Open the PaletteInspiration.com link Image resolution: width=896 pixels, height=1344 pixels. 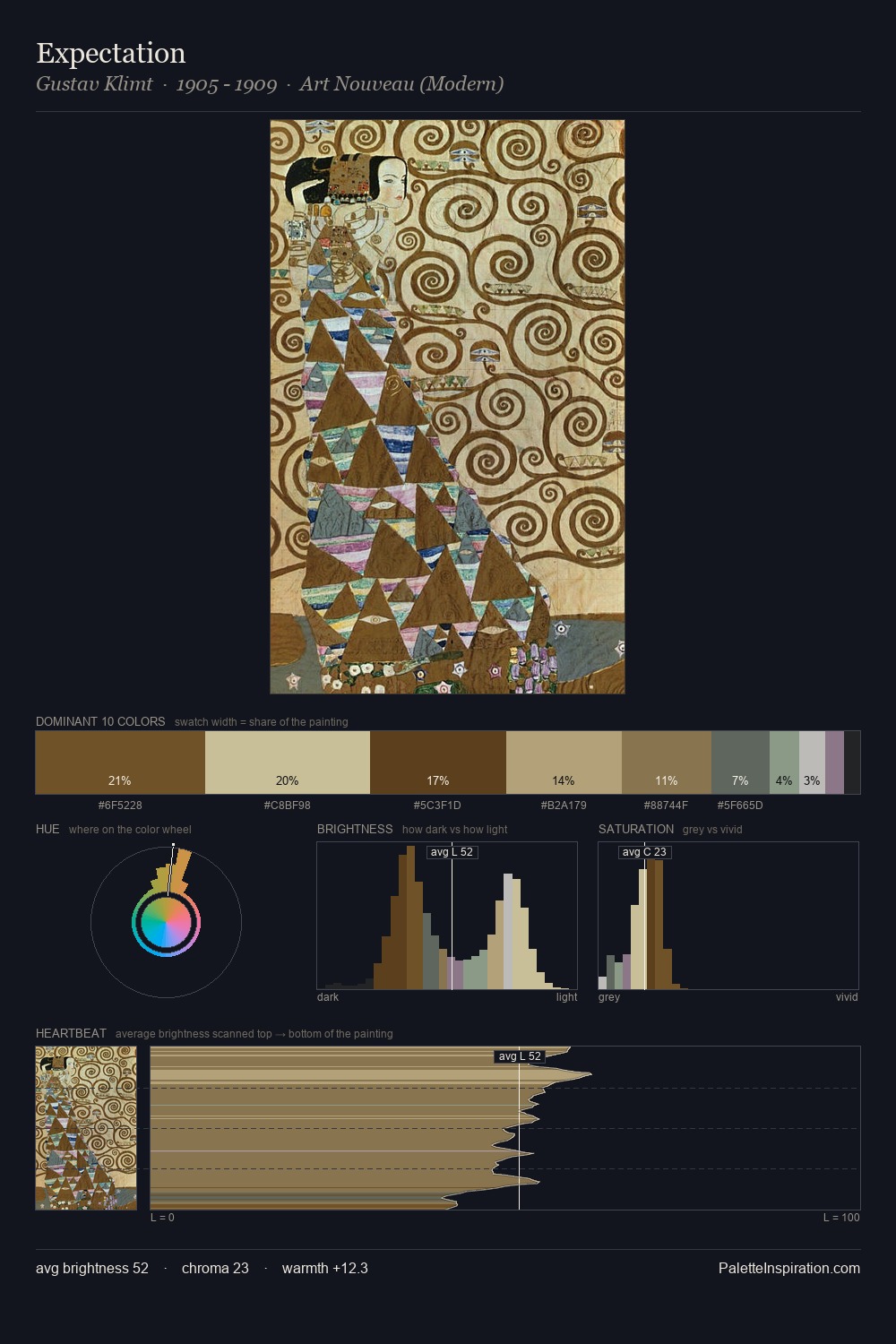click(789, 1268)
